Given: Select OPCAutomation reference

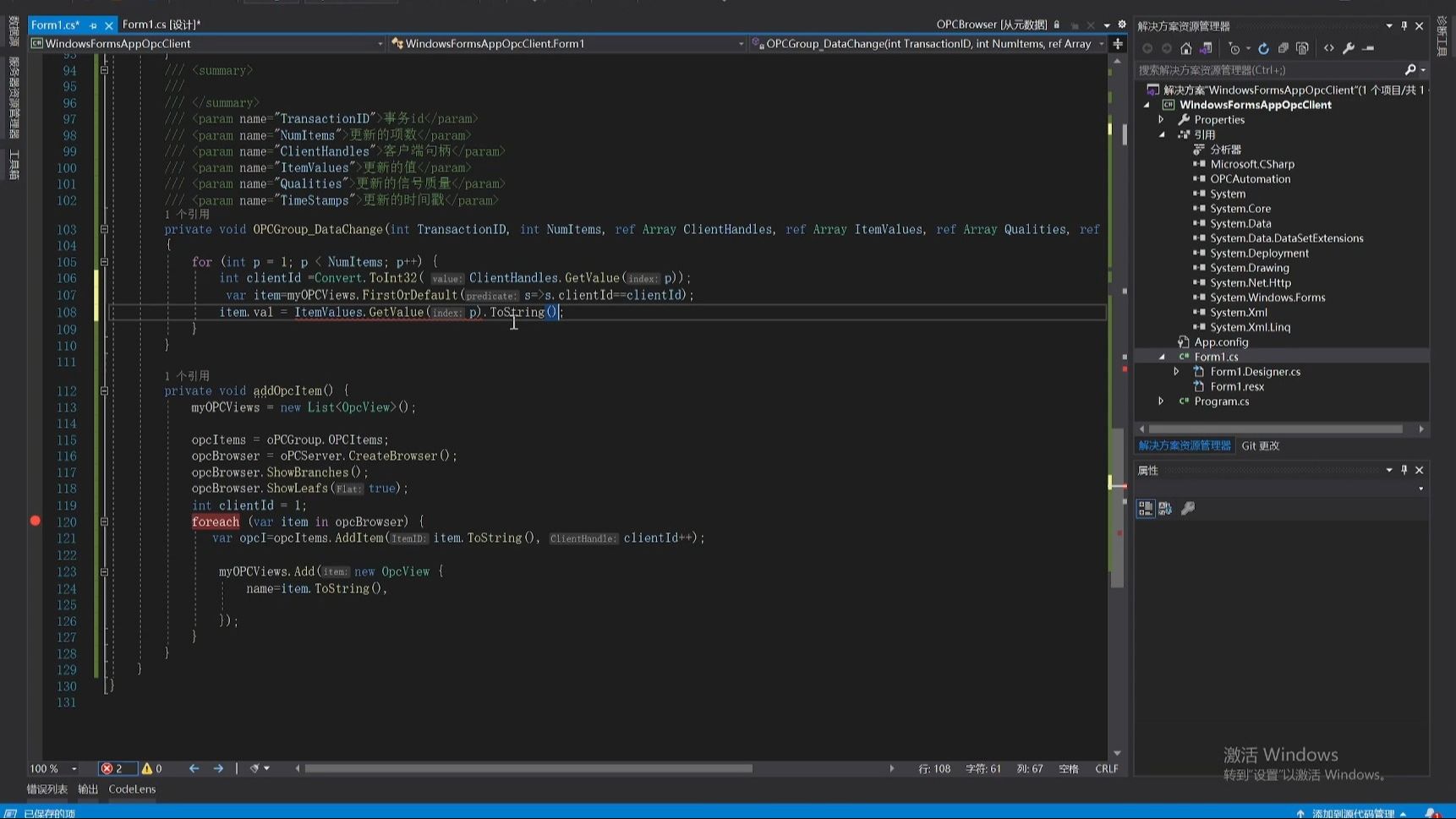Looking at the screenshot, I should click(1250, 178).
